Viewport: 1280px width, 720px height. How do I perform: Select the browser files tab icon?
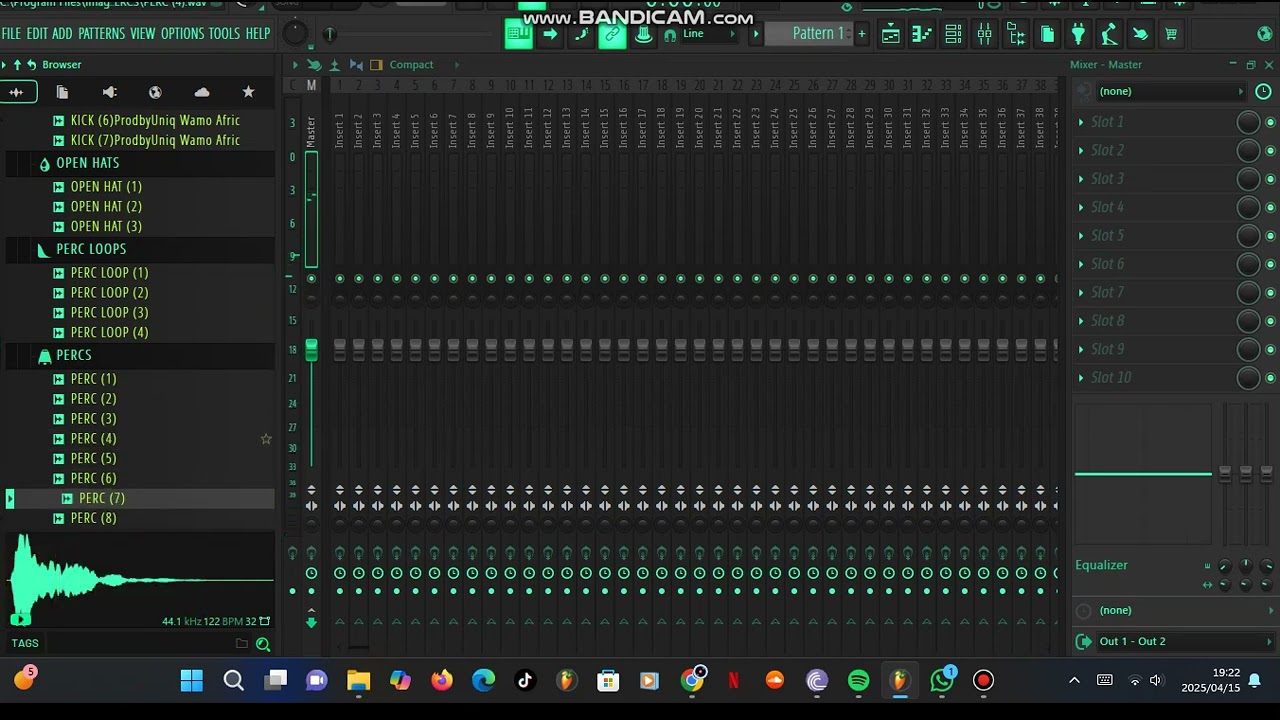(x=62, y=92)
